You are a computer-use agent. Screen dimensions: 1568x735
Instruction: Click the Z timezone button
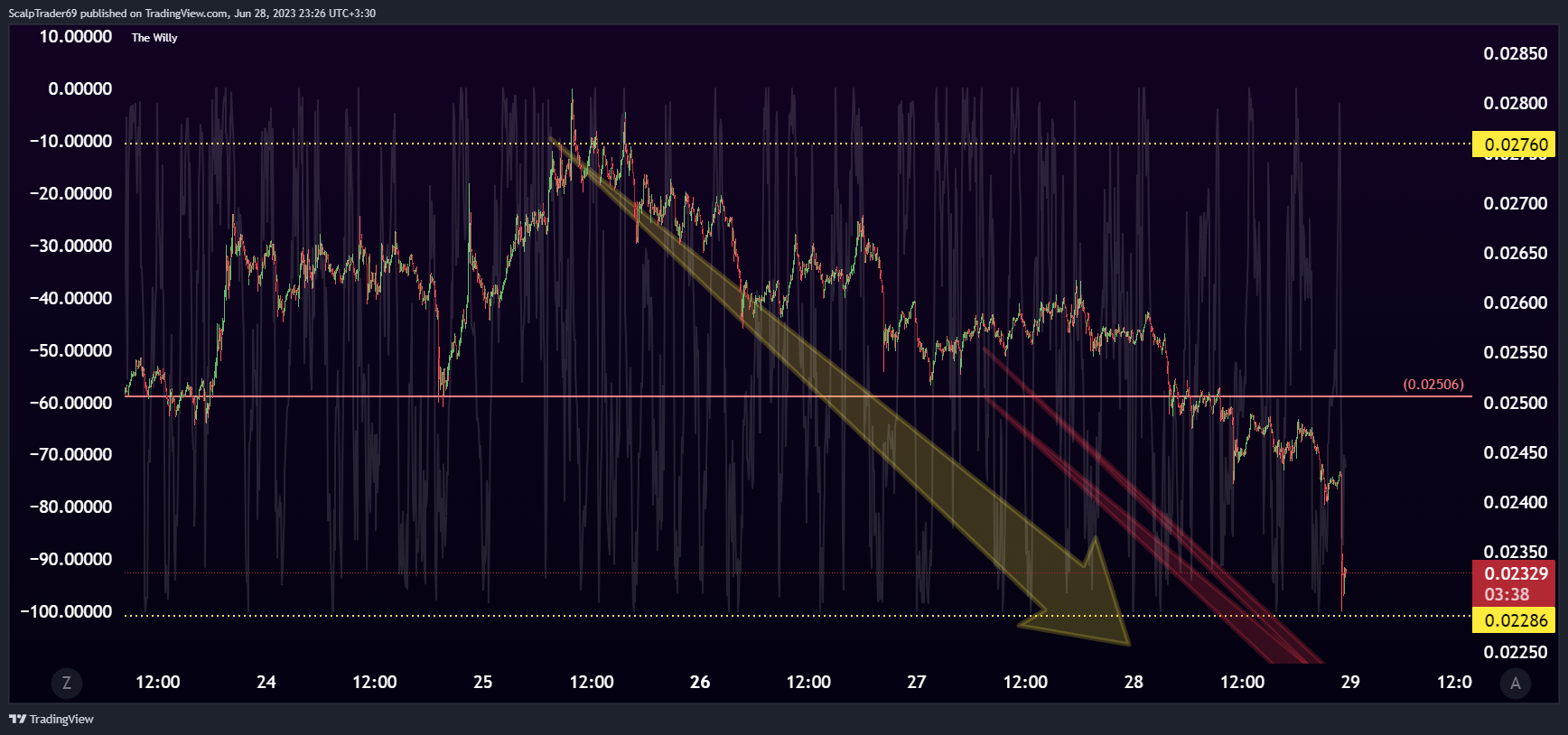coord(66,683)
